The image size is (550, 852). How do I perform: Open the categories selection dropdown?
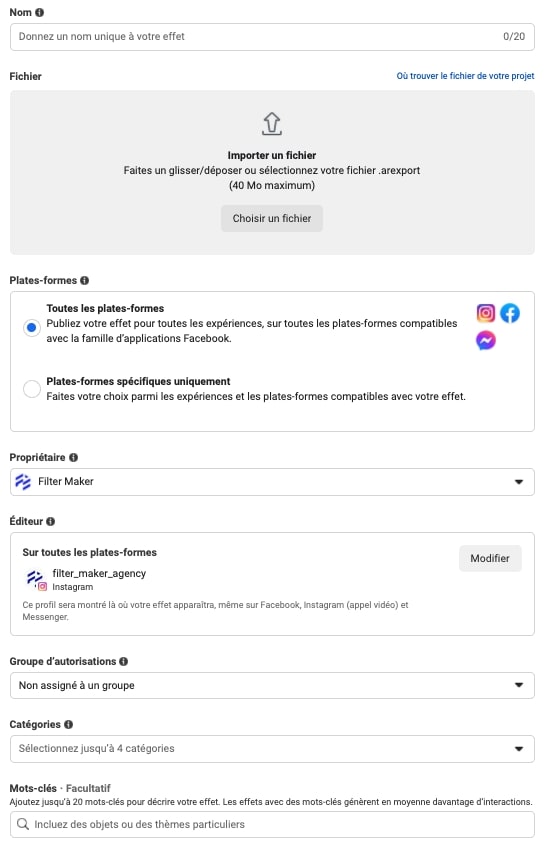tap(272, 749)
